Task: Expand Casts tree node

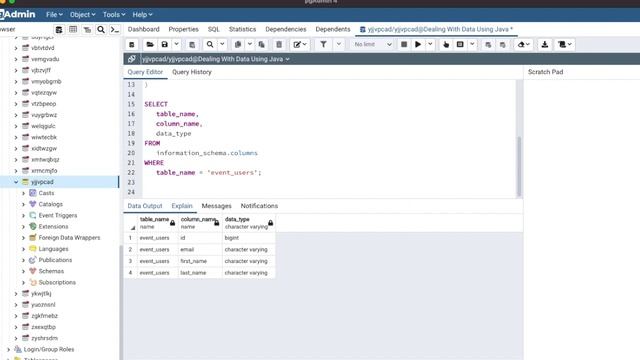Action: tap(23, 193)
